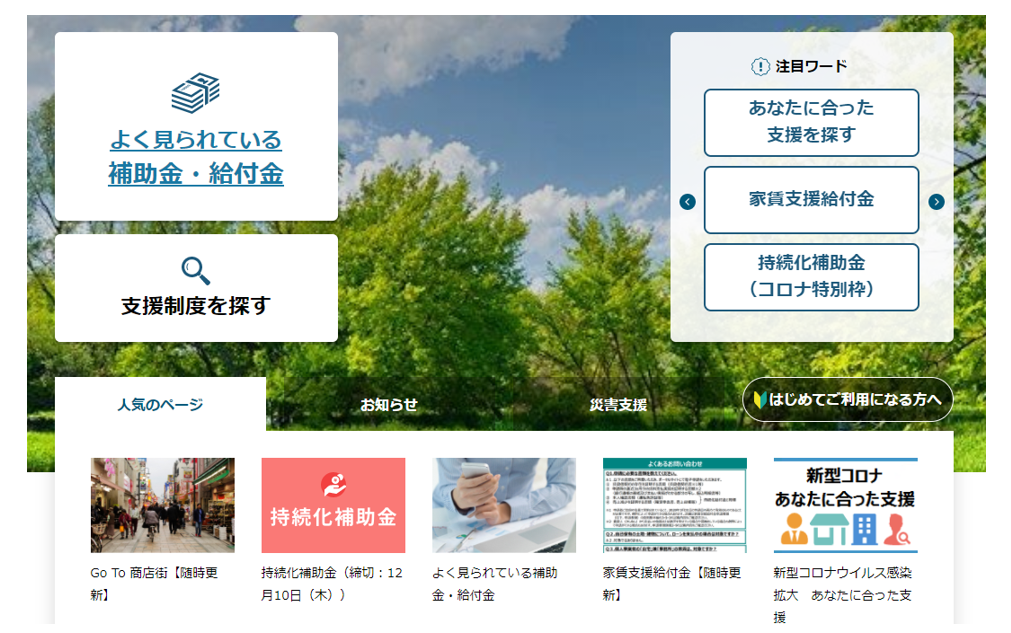Select 家賃支援給付金 keyword button
1011x633 pixels.
(x=811, y=199)
